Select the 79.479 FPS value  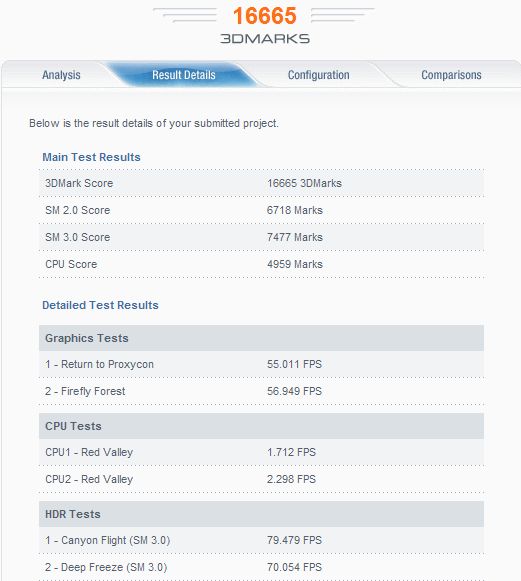294,540
